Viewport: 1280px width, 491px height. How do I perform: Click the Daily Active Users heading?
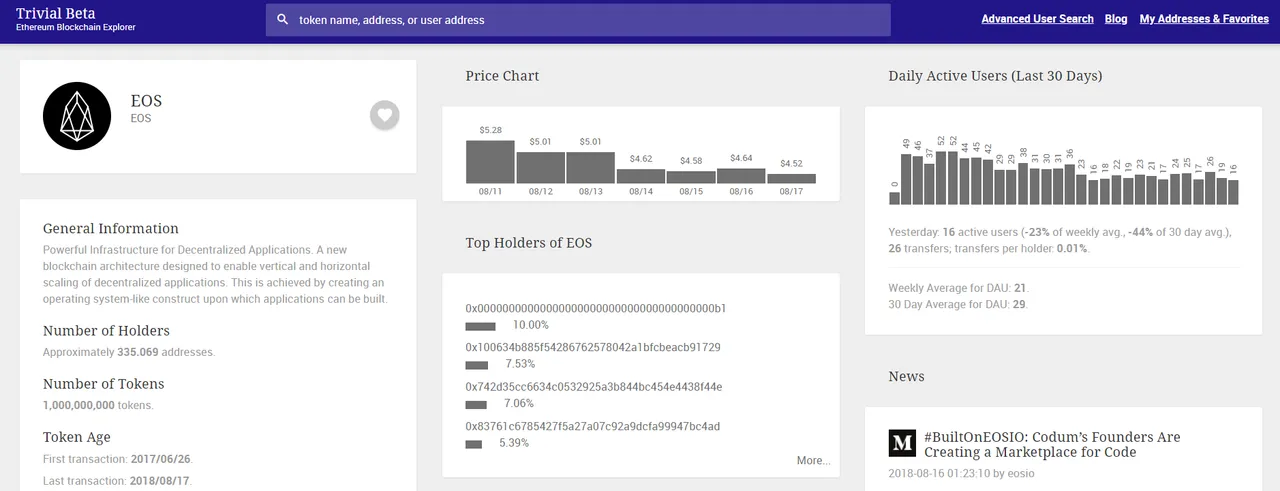coord(995,76)
